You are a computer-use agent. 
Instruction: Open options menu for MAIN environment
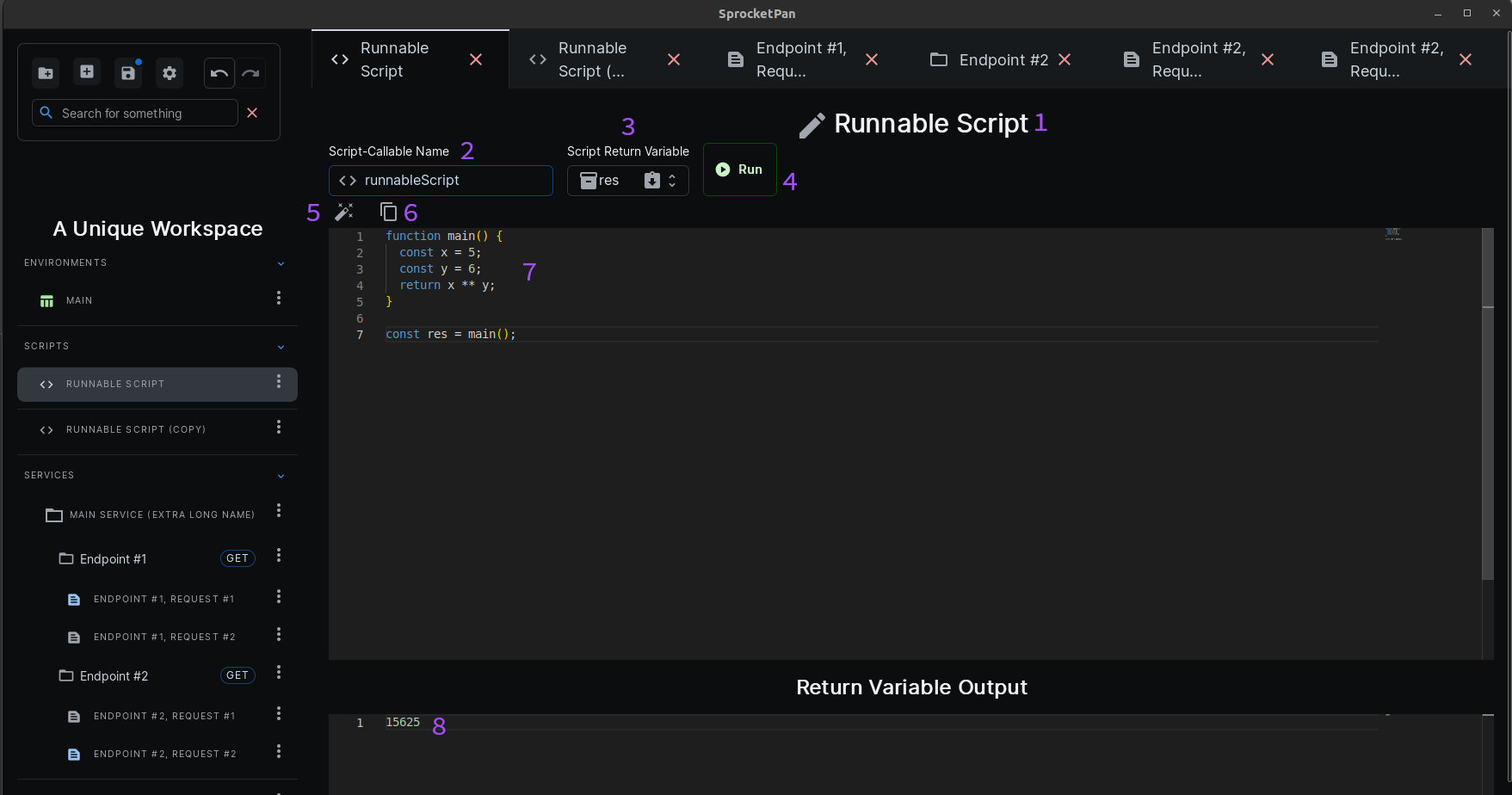[279, 298]
